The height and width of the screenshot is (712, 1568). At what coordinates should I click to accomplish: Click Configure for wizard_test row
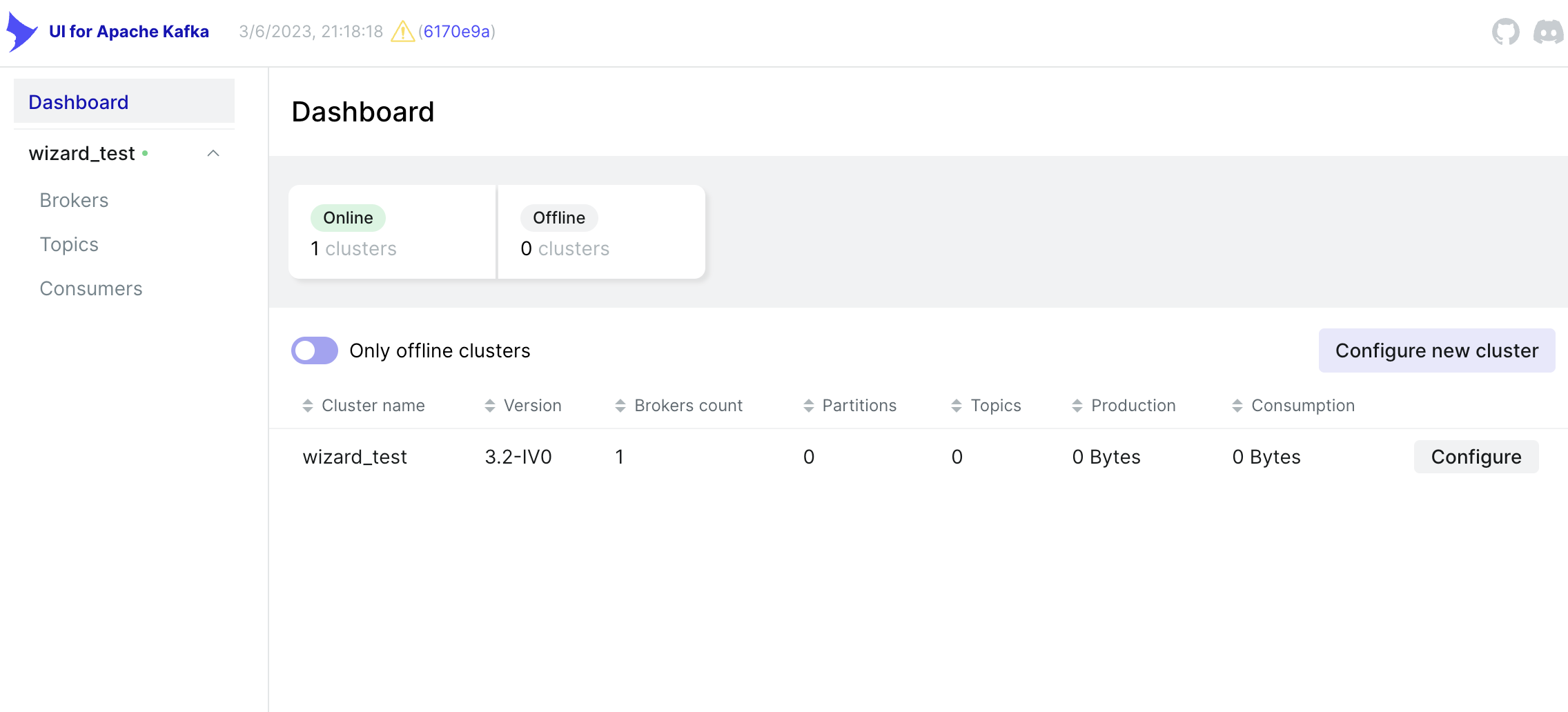[1476, 457]
